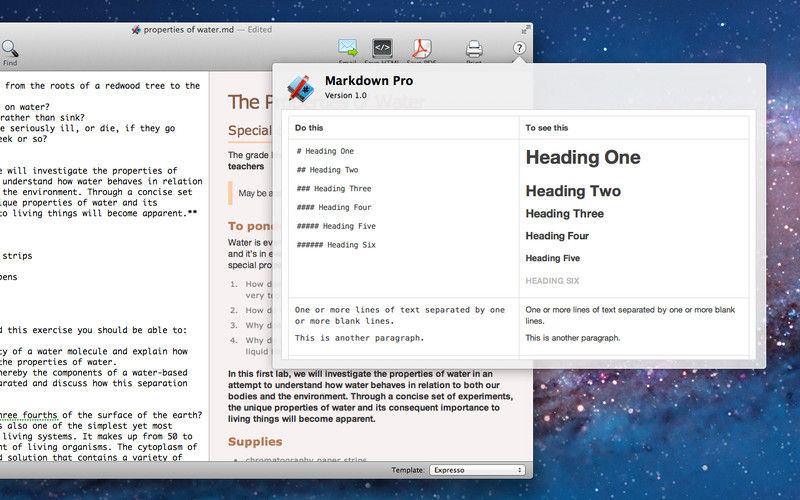This screenshot has width=800, height=500.
Task: Click the gray rendered "HEADING SIX" example
Action: (552, 281)
